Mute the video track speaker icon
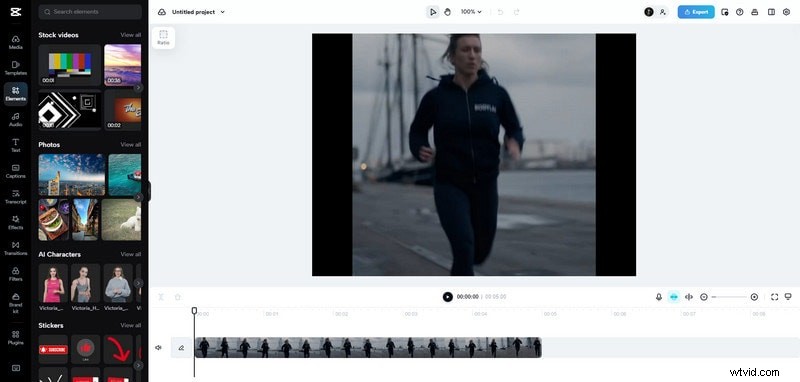 [159, 348]
